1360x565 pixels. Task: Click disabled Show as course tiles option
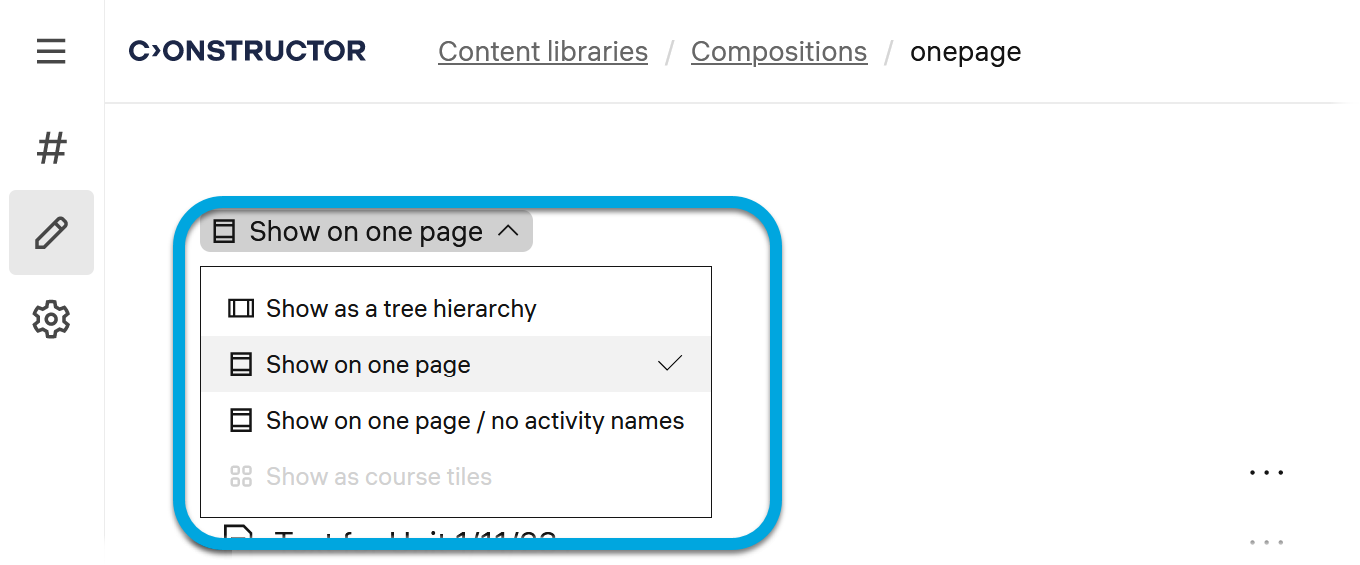pos(379,477)
